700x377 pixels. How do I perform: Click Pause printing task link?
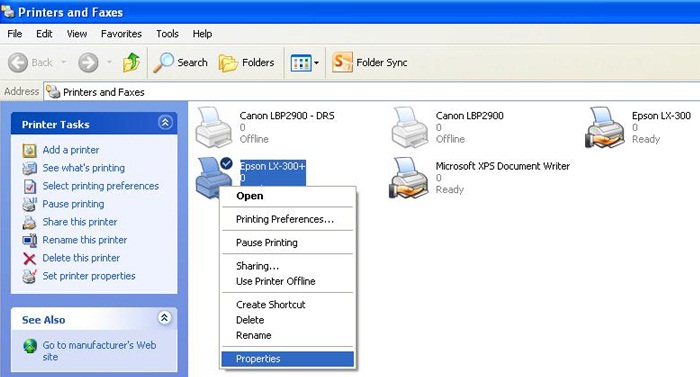73,204
